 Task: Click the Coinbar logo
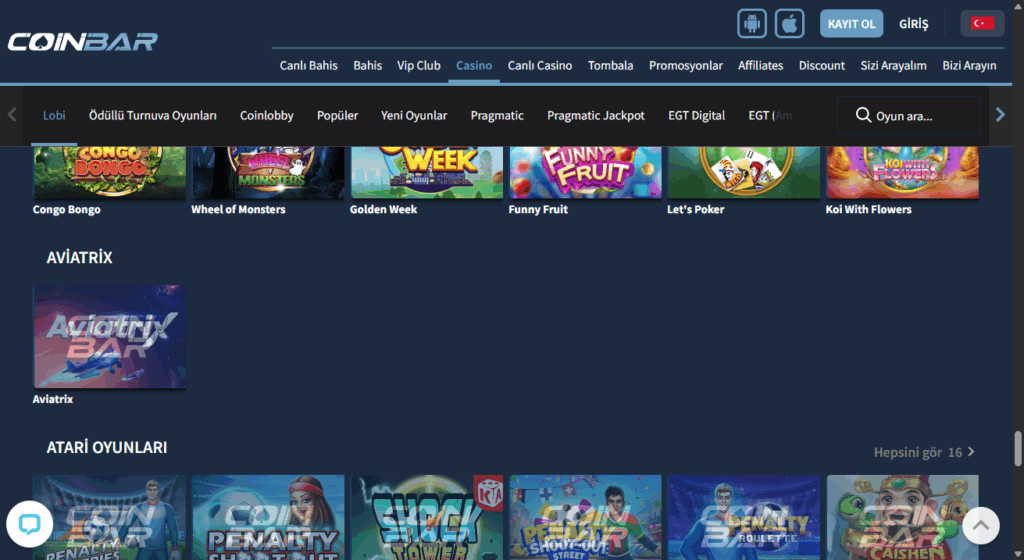click(x=82, y=42)
